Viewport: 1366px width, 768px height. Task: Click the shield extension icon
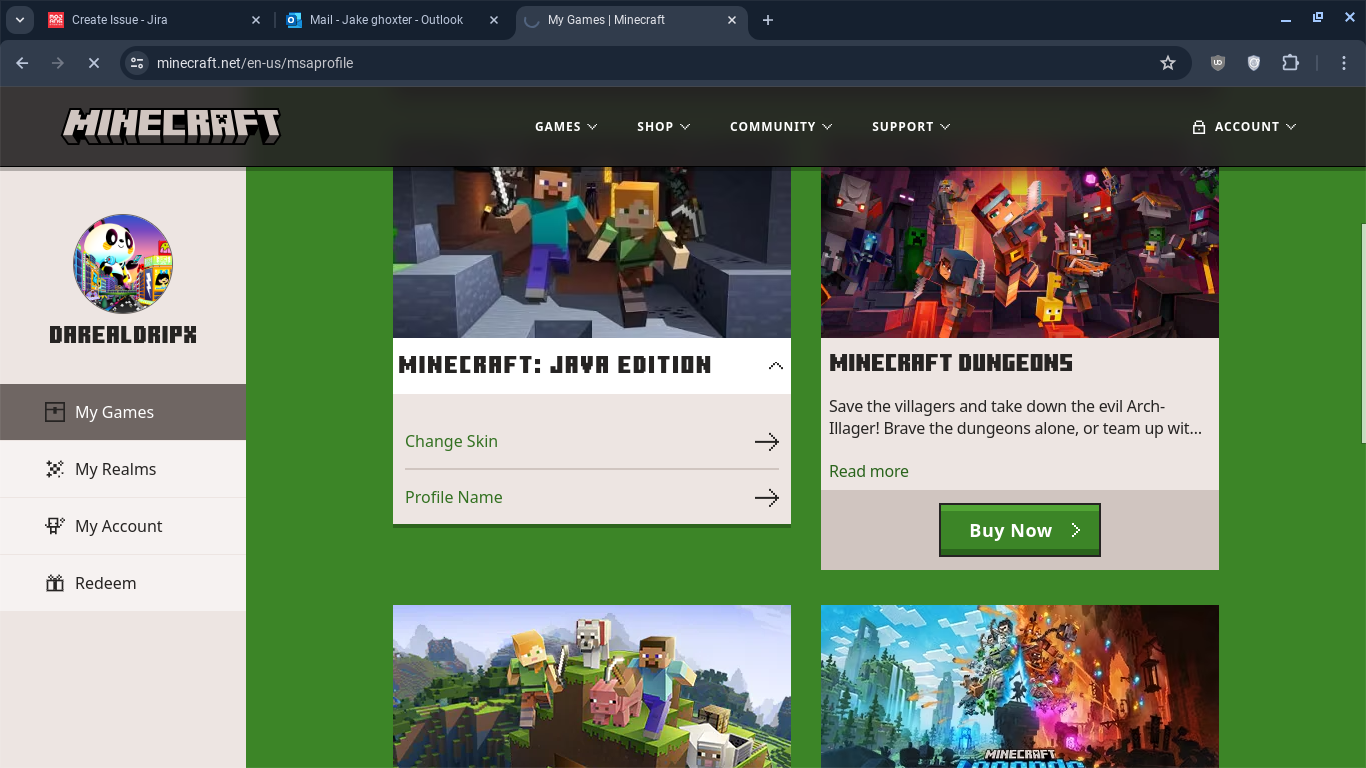(1254, 63)
